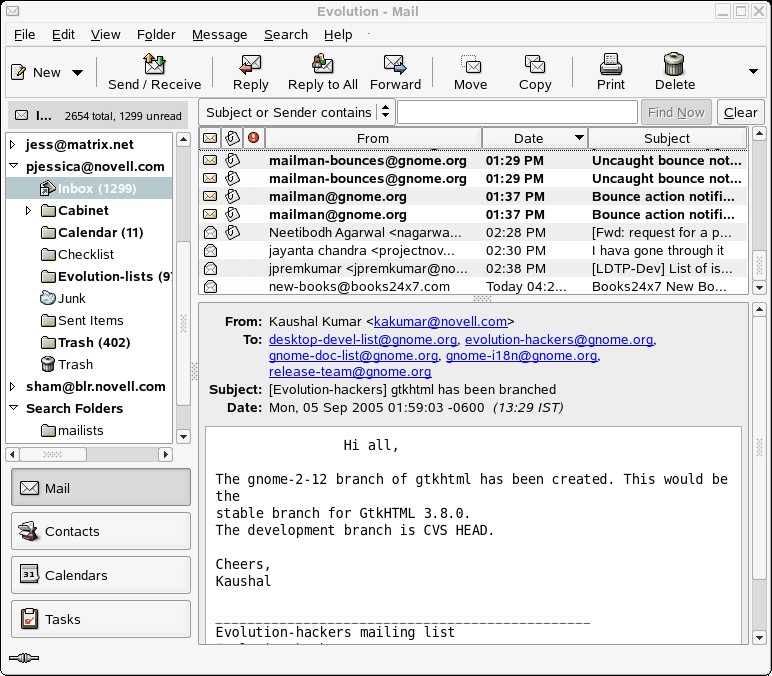Screen dimensions: 772x676
Task: Click the search text input field
Action: (x=517, y=112)
